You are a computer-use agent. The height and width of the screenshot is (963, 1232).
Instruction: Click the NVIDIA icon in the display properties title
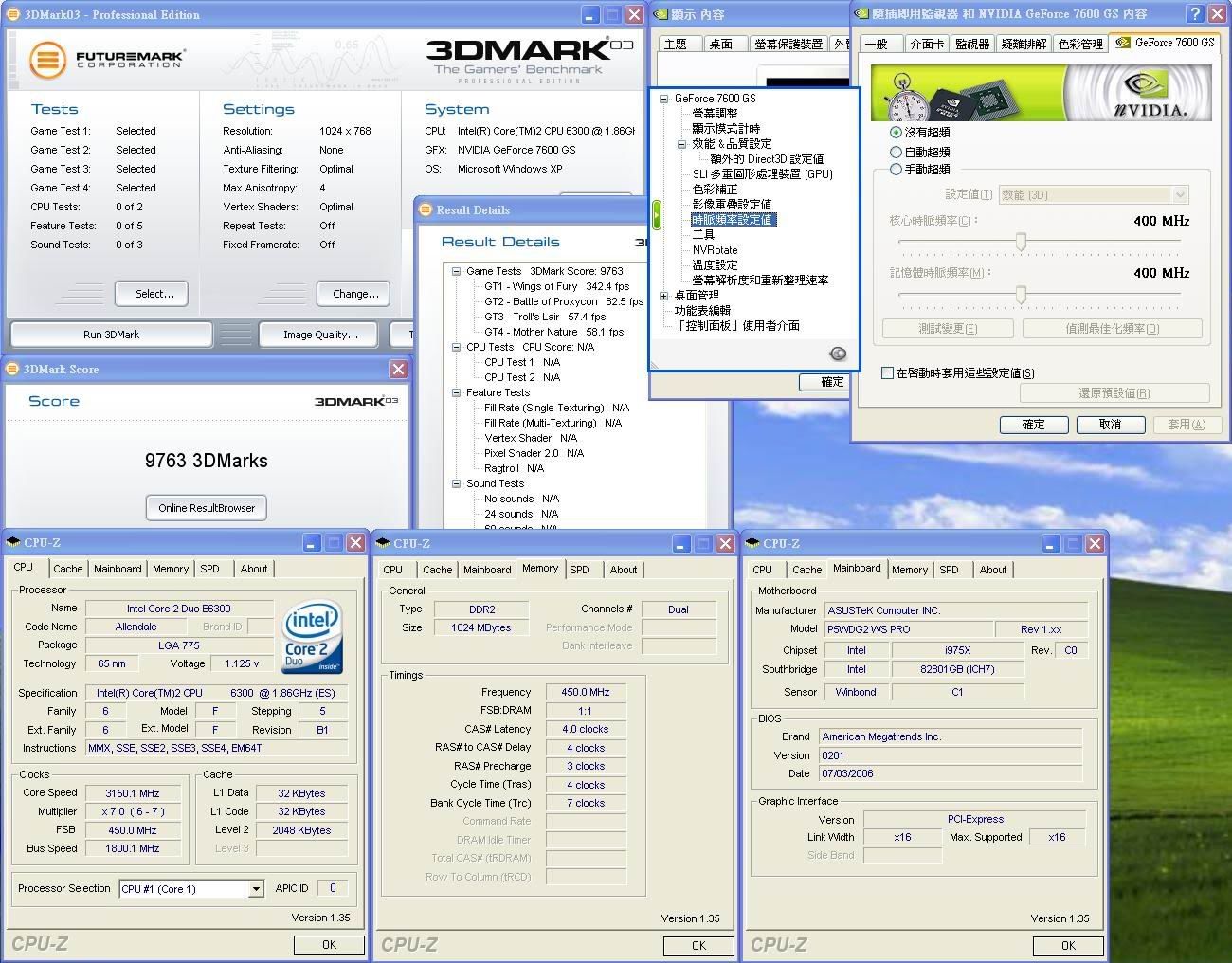tap(661, 14)
